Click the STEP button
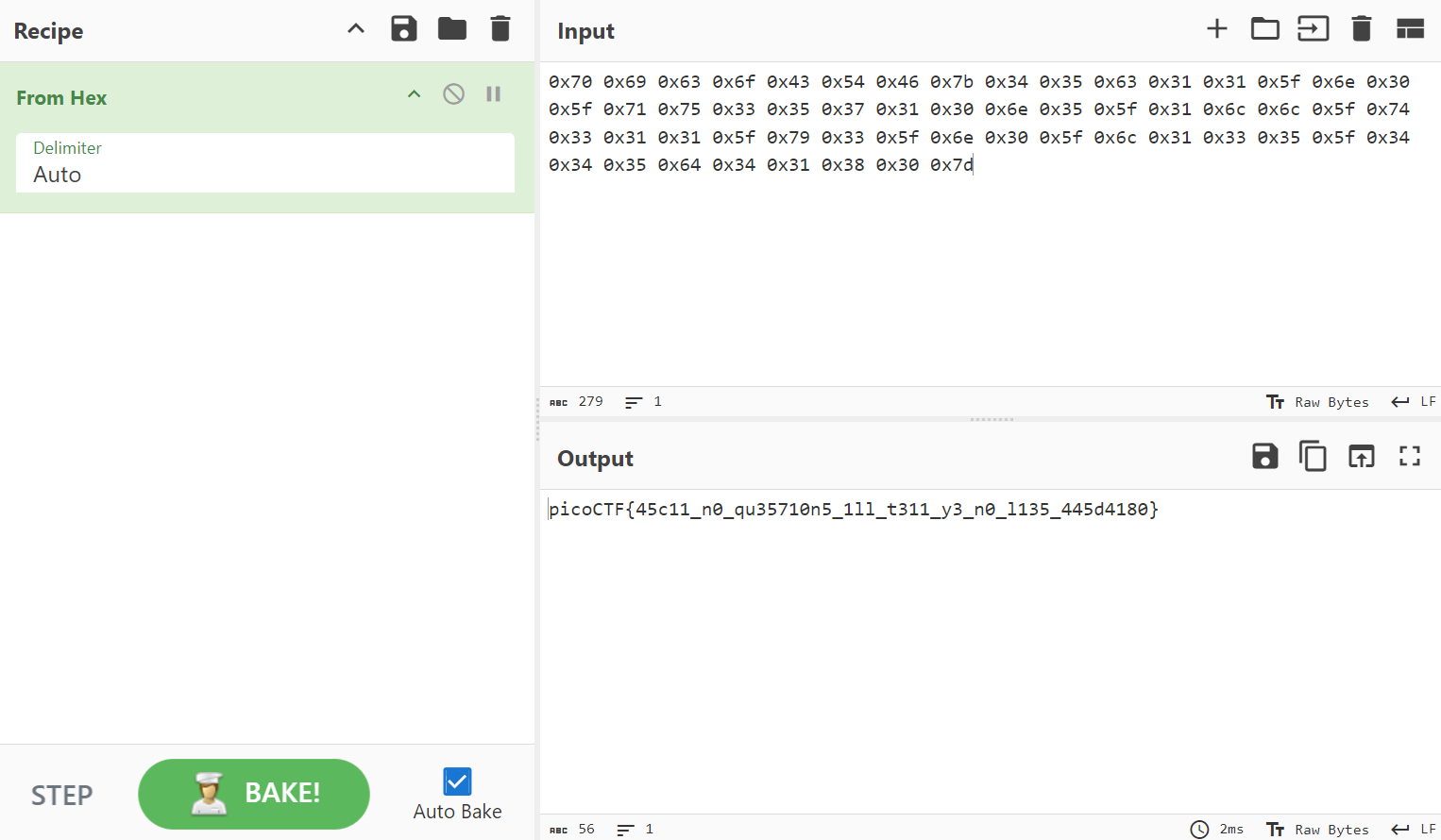 click(x=62, y=796)
